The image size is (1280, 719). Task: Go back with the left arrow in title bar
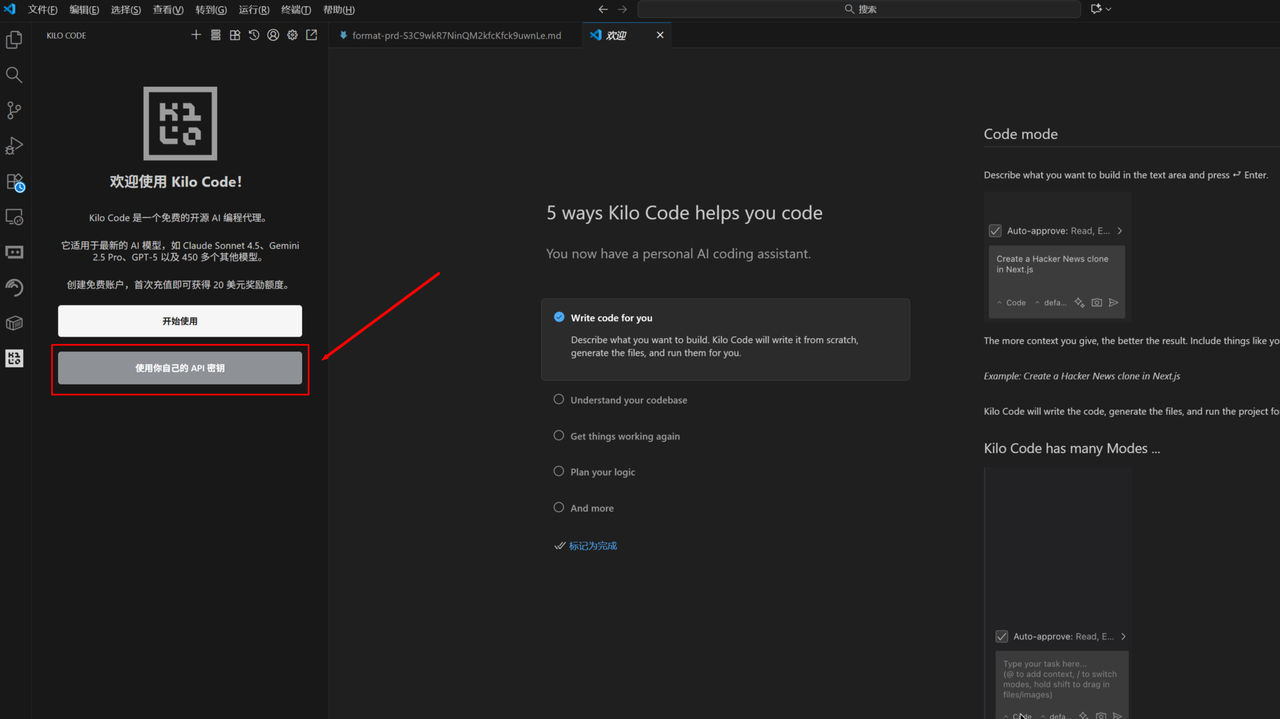pos(603,9)
